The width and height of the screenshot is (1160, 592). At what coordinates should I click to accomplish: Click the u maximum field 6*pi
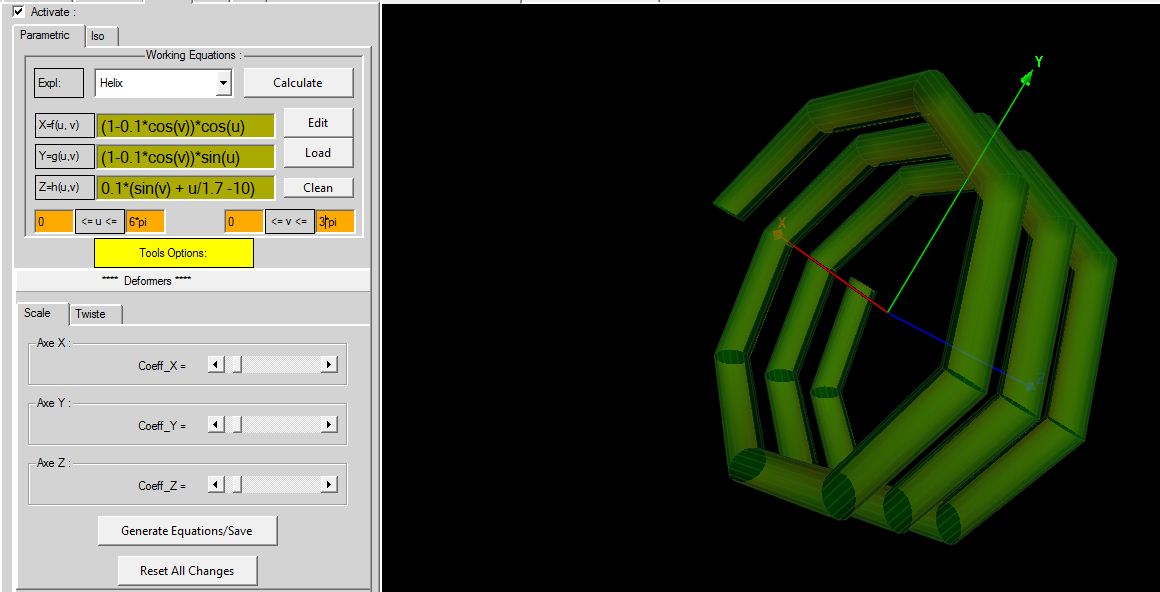[x=145, y=221]
